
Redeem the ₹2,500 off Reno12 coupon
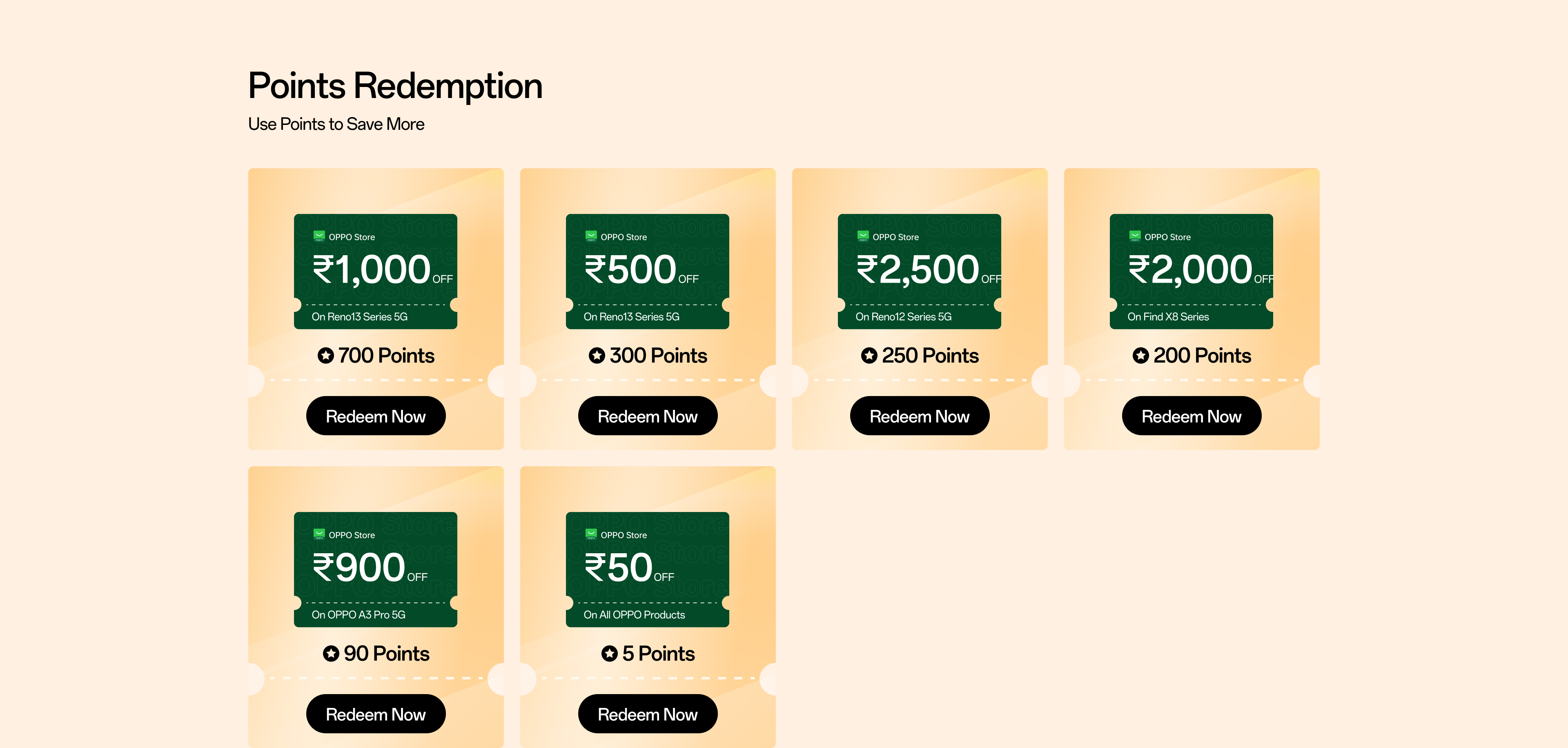[919, 416]
